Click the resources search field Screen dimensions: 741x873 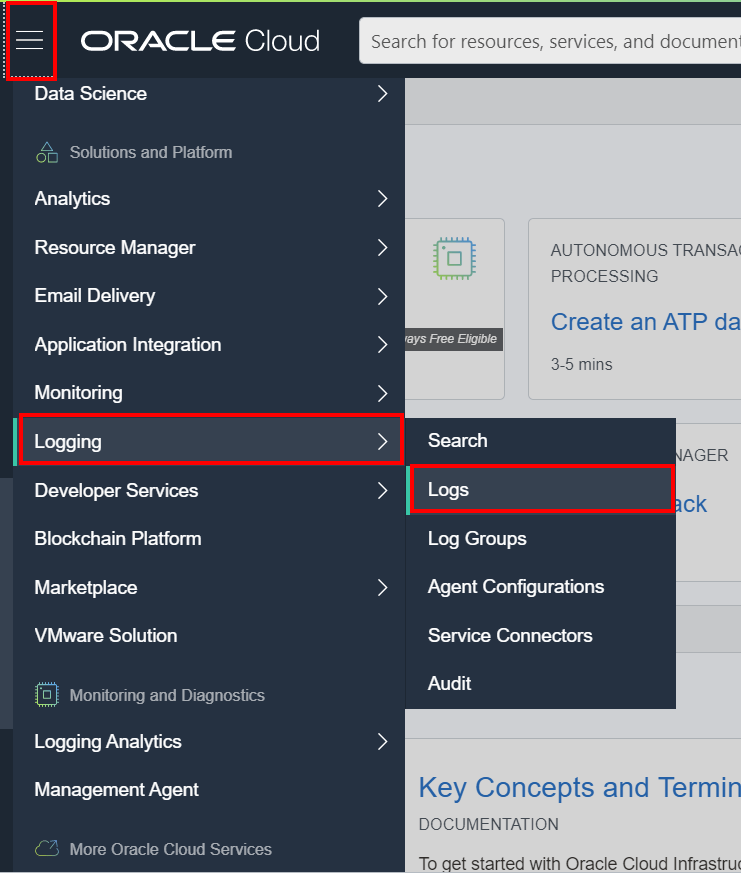pyautogui.click(x=550, y=41)
